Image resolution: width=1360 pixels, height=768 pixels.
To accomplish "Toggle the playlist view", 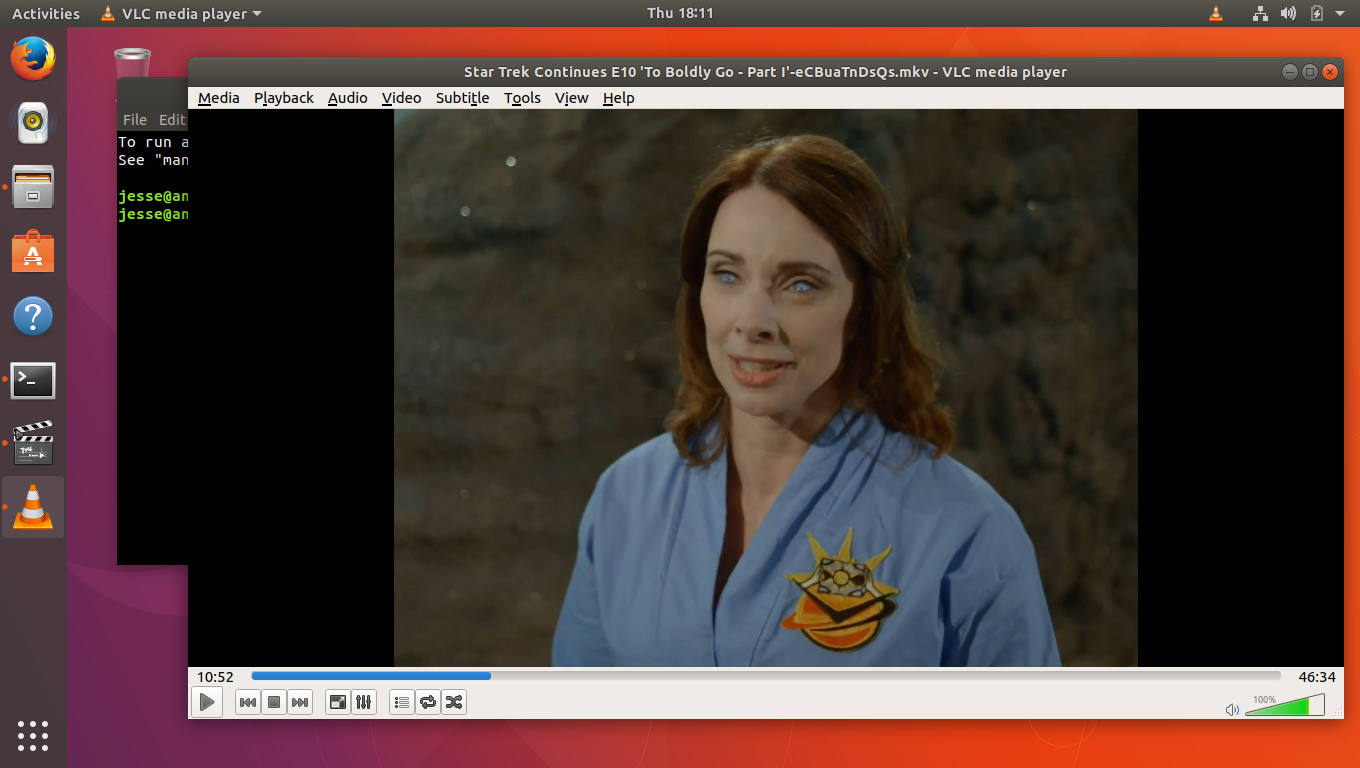I will tap(402, 702).
